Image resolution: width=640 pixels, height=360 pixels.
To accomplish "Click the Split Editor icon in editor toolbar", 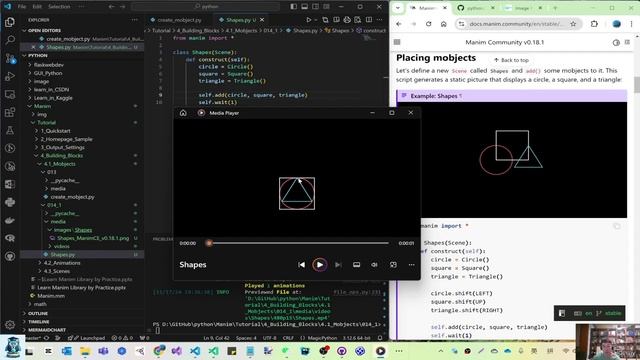I will tap(369, 20).
